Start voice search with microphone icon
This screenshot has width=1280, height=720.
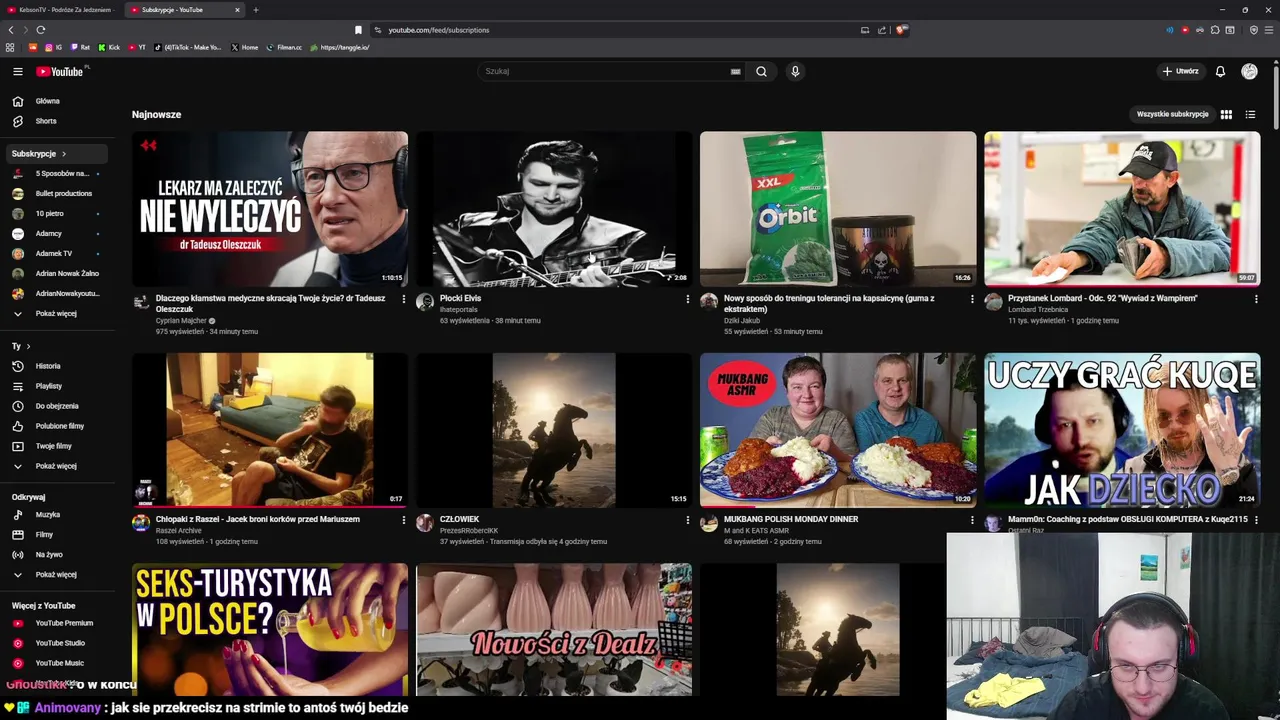pyautogui.click(x=795, y=71)
